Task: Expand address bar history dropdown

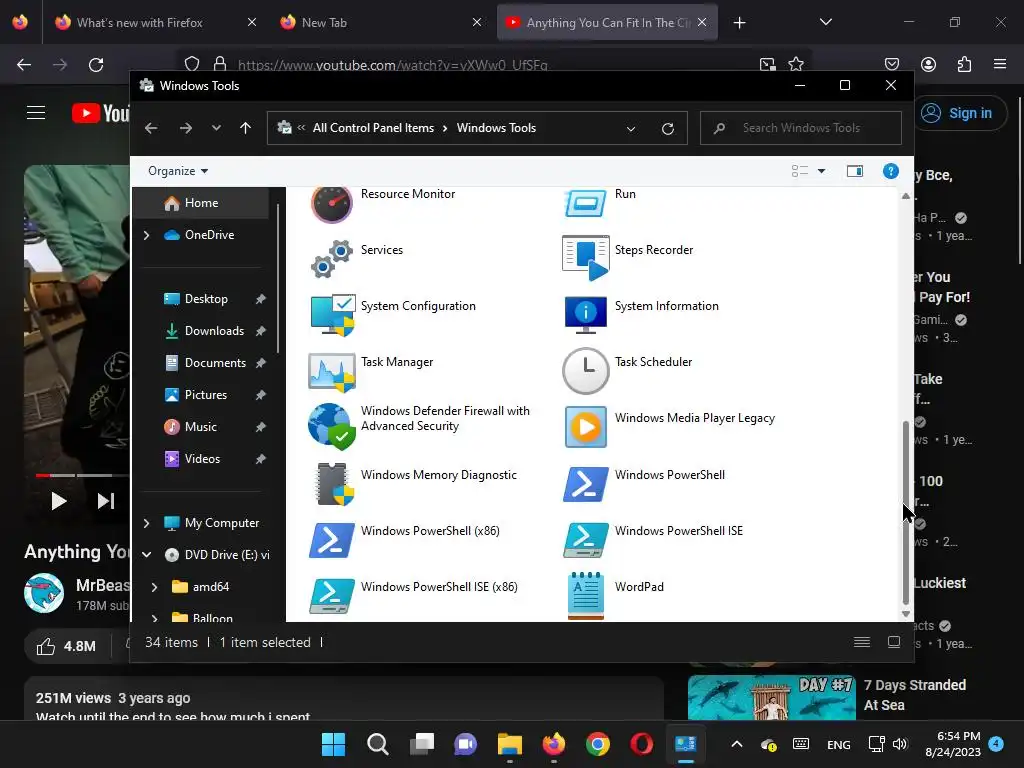Action: click(631, 129)
